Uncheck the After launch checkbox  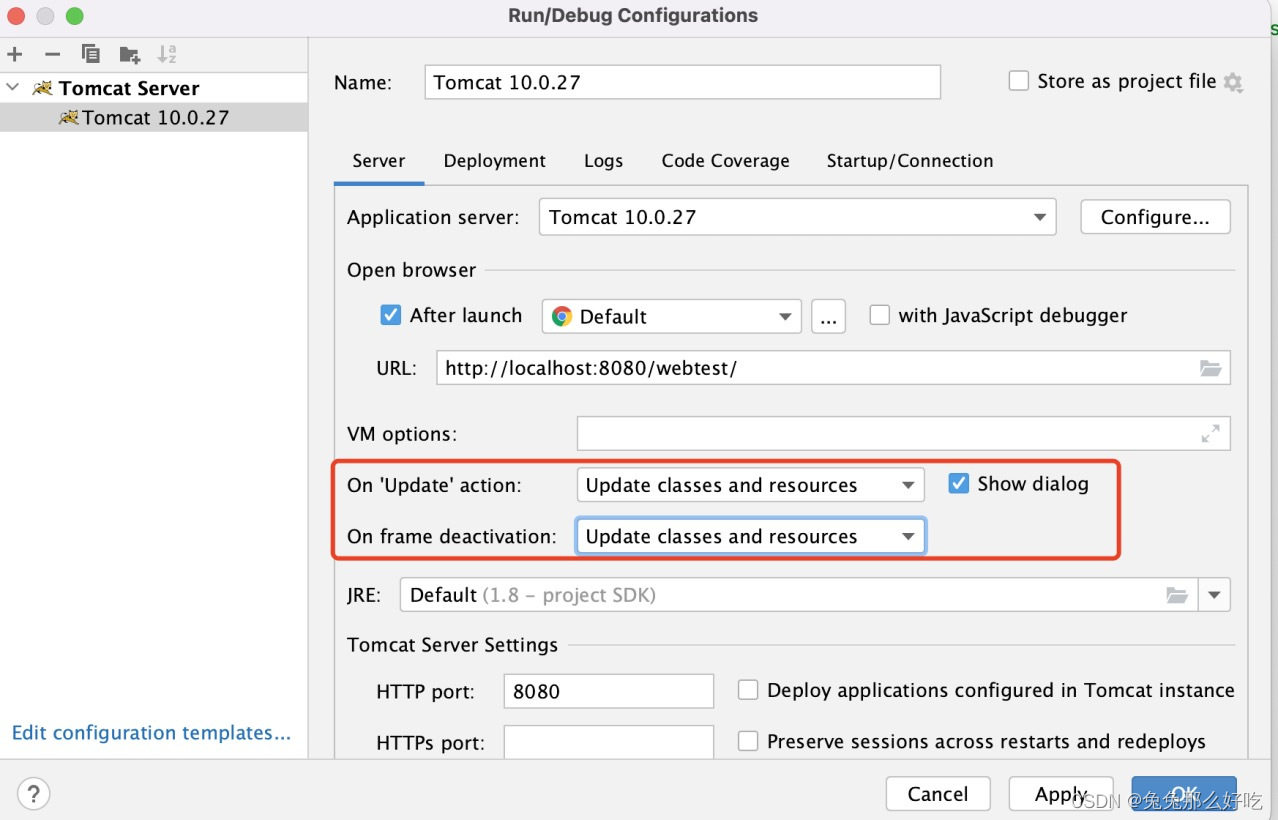(391, 315)
